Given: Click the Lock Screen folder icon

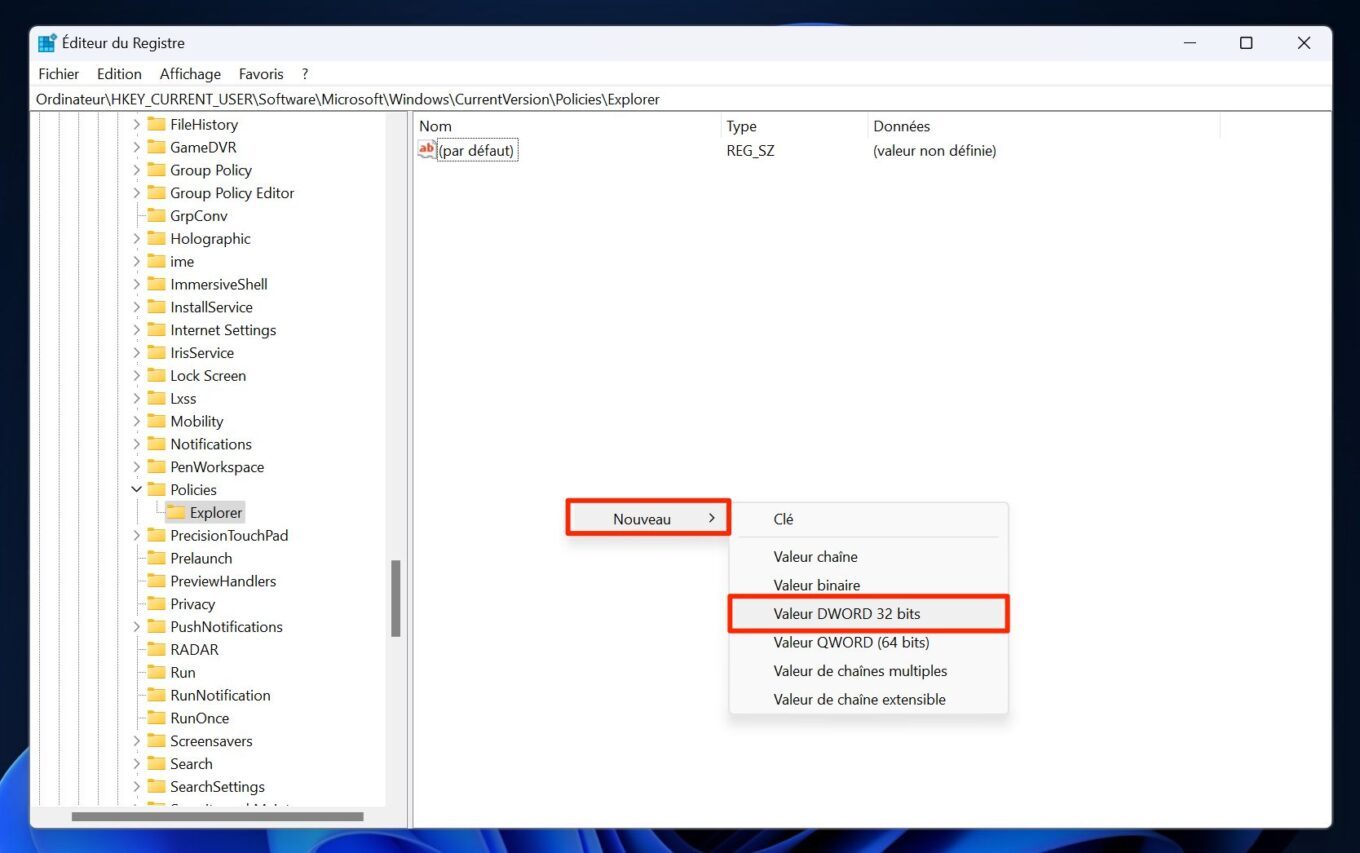Looking at the screenshot, I should pyautogui.click(x=156, y=376).
